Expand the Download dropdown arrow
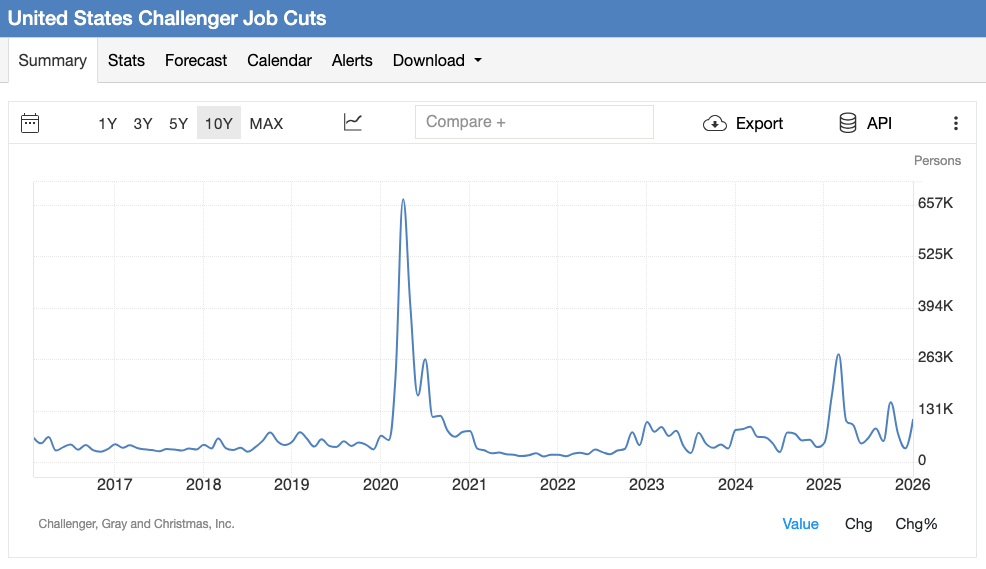The height and width of the screenshot is (569, 986). (x=478, y=60)
